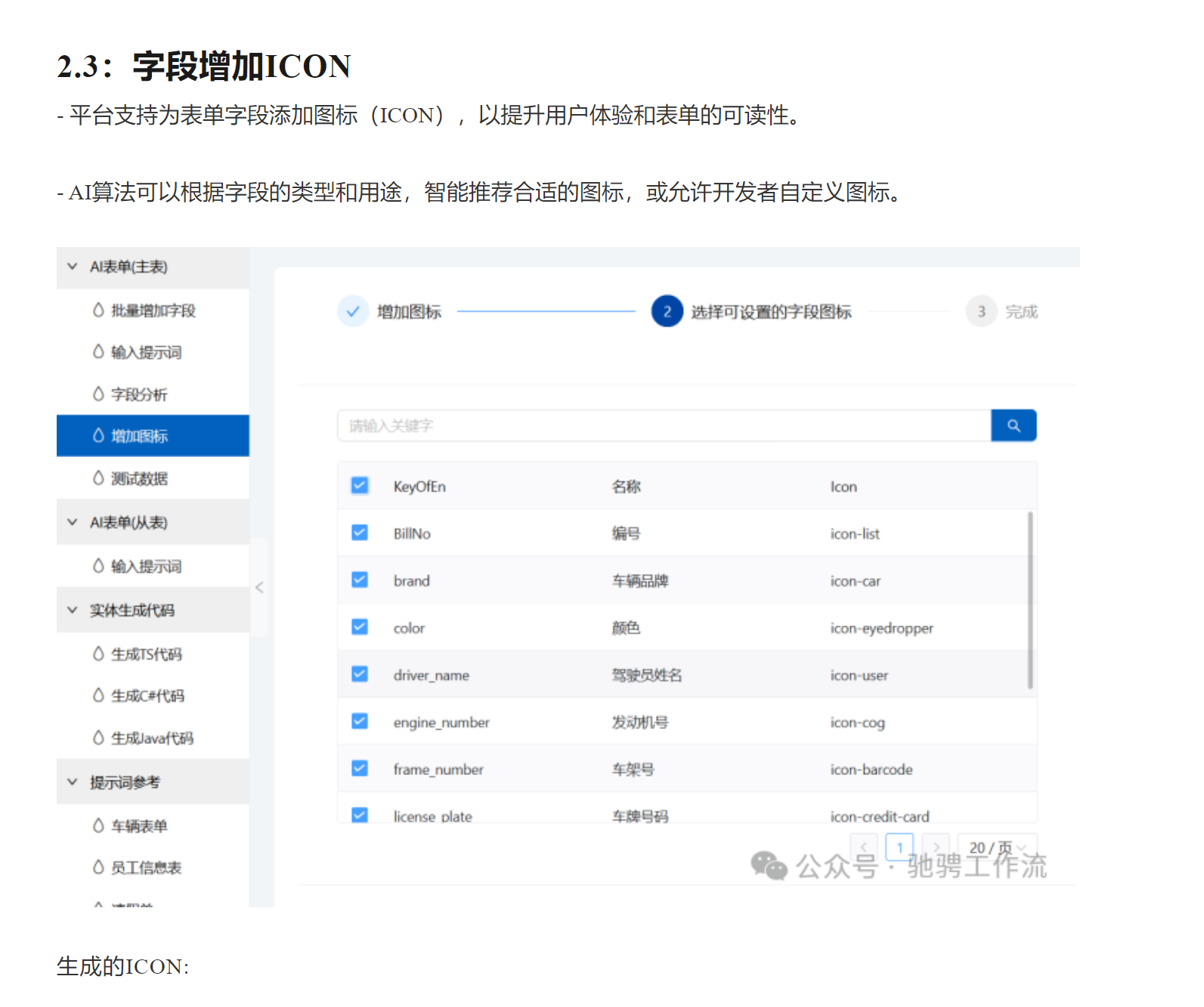Click the completed checkmark step icon

pos(352,311)
